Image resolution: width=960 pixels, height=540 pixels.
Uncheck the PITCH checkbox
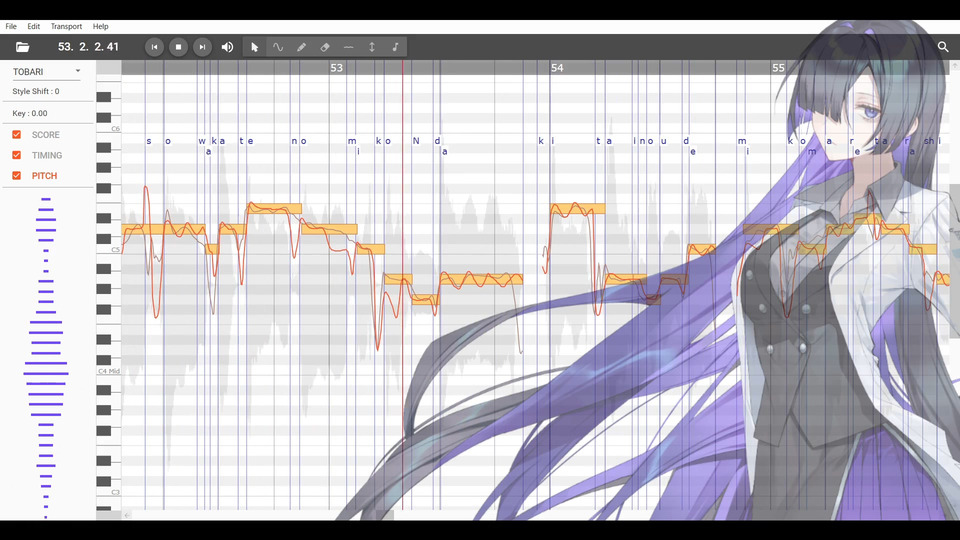pos(17,176)
